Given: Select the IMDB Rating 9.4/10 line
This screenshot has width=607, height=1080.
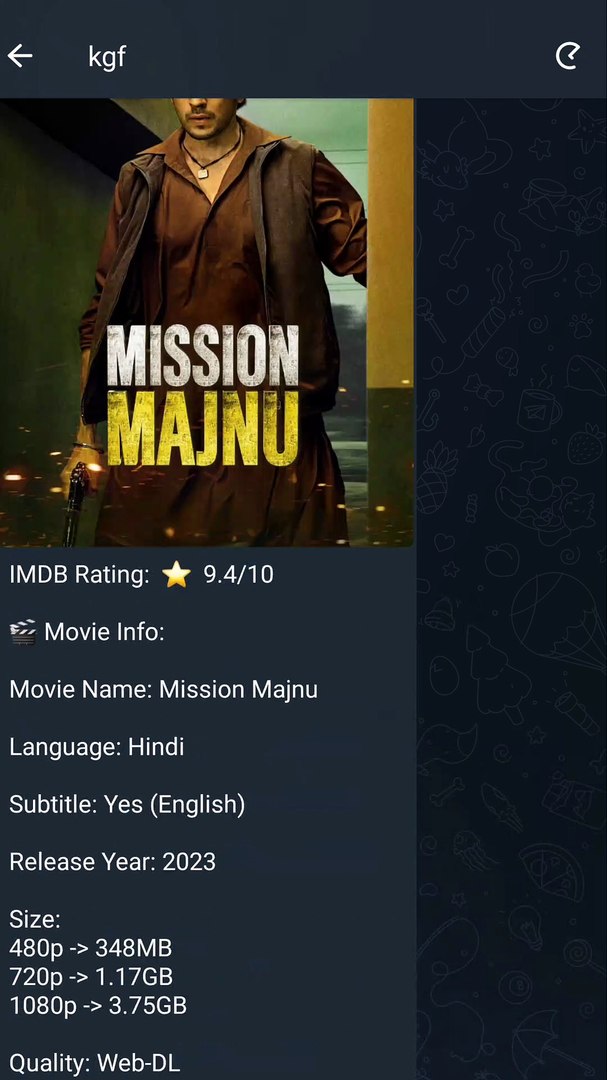Looking at the screenshot, I should [141, 574].
